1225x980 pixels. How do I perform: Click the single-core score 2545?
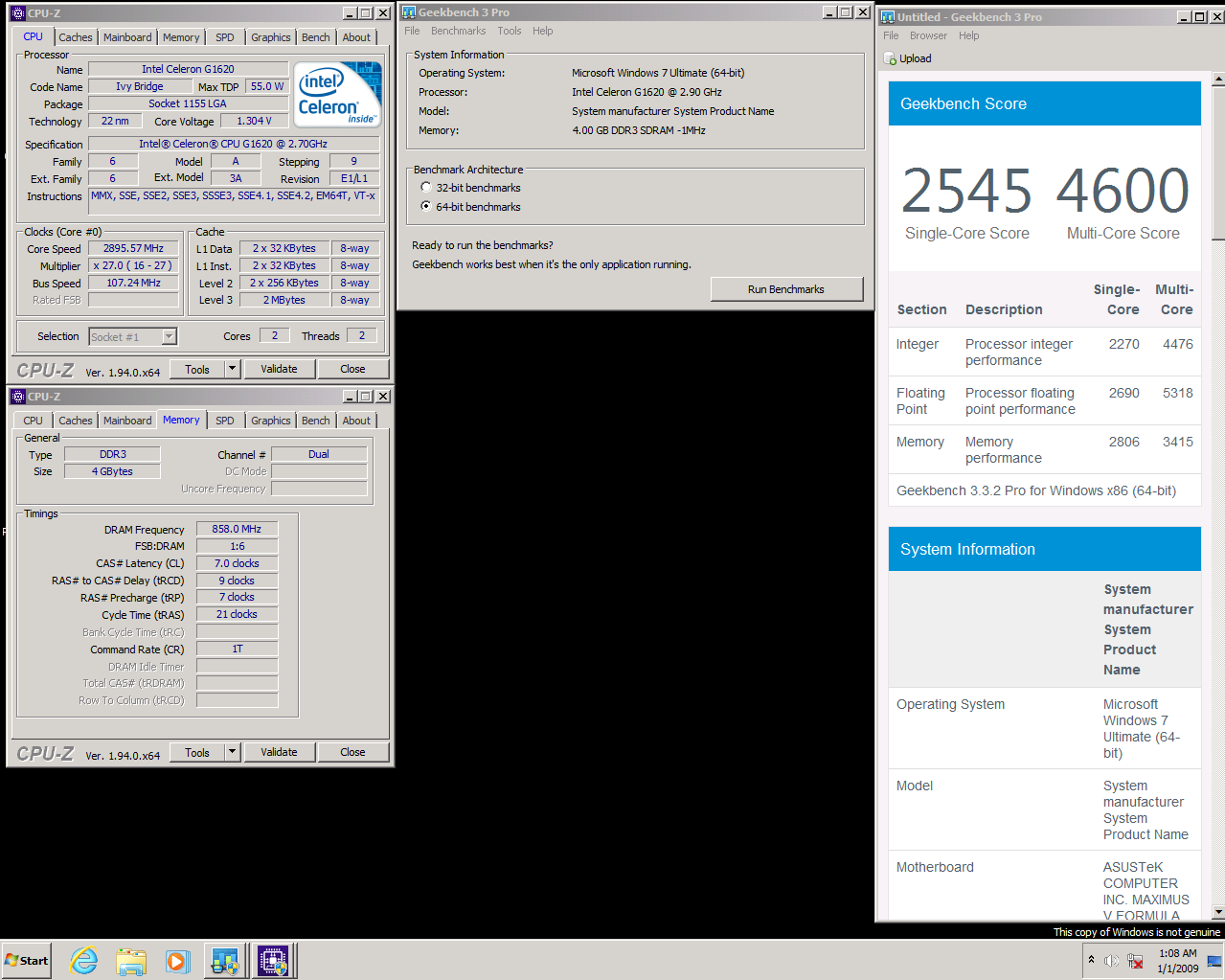point(967,190)
